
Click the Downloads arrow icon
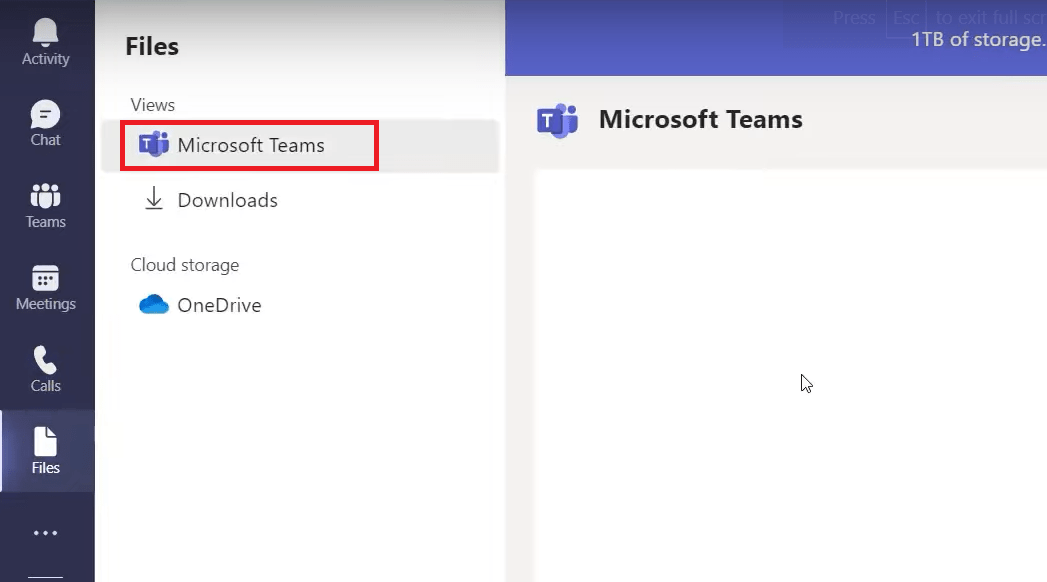[154, 198]
